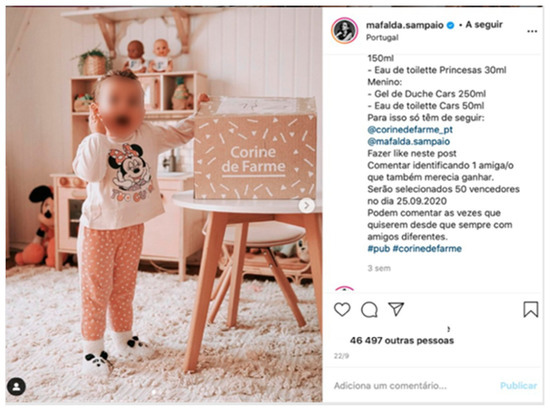Open comments with the speech bubble icon
This screenshot has height=412, width=550.
(369, 310)
